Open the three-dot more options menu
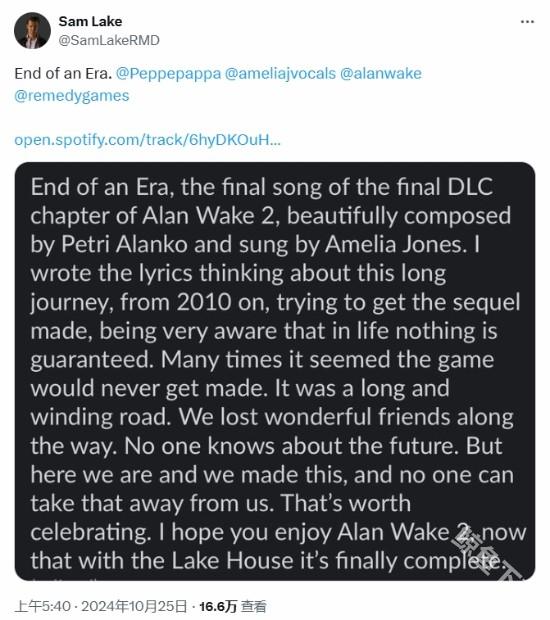Image resolution: width=550 pixels, height=620 pixels. (527, 22)
